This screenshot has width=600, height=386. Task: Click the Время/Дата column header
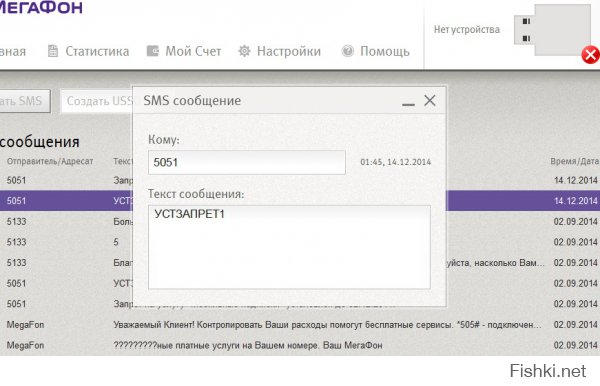[x=574, y=161]
